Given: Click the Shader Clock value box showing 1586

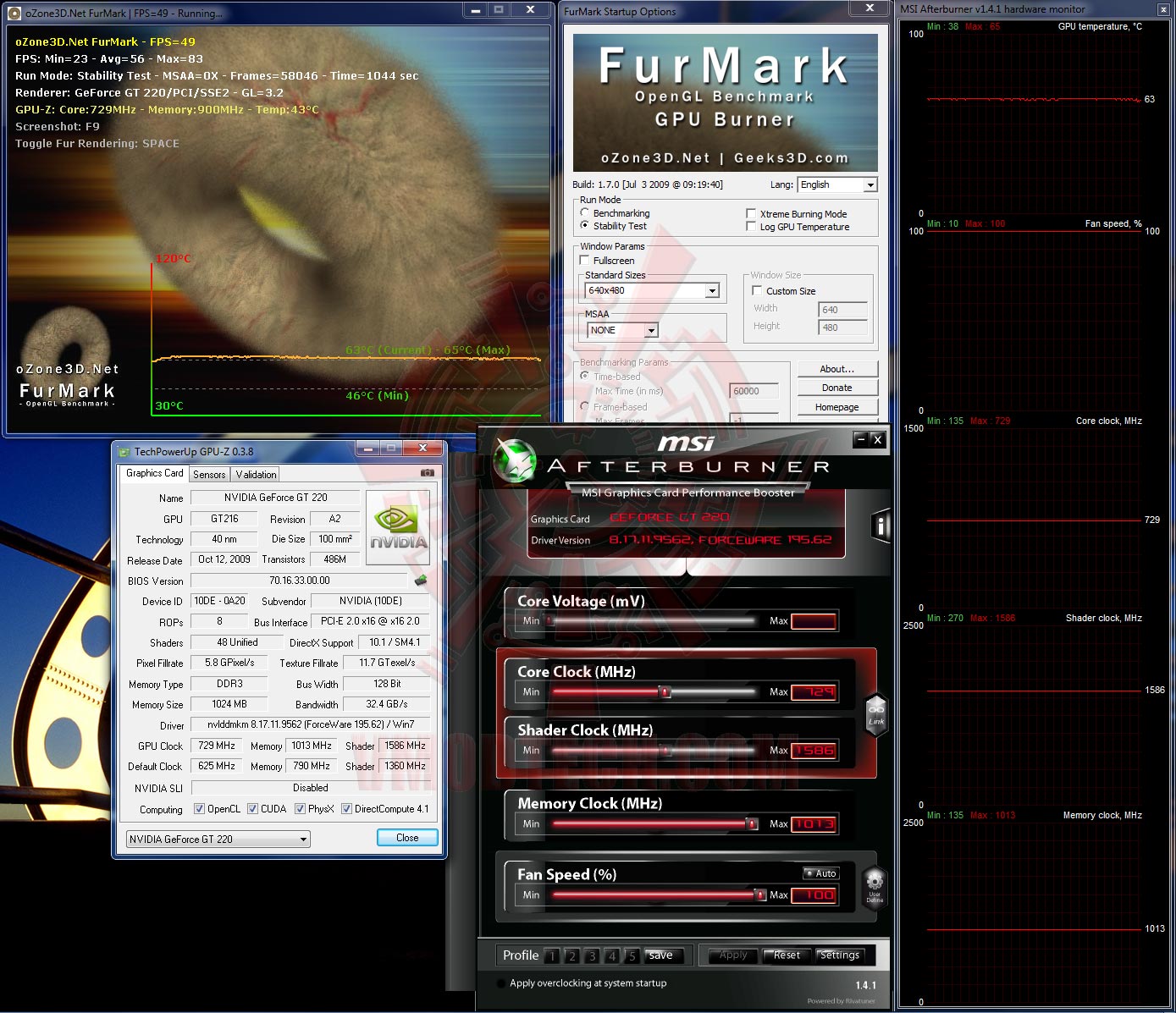Looking at the screenshot, I should click(x=814, y=751).
